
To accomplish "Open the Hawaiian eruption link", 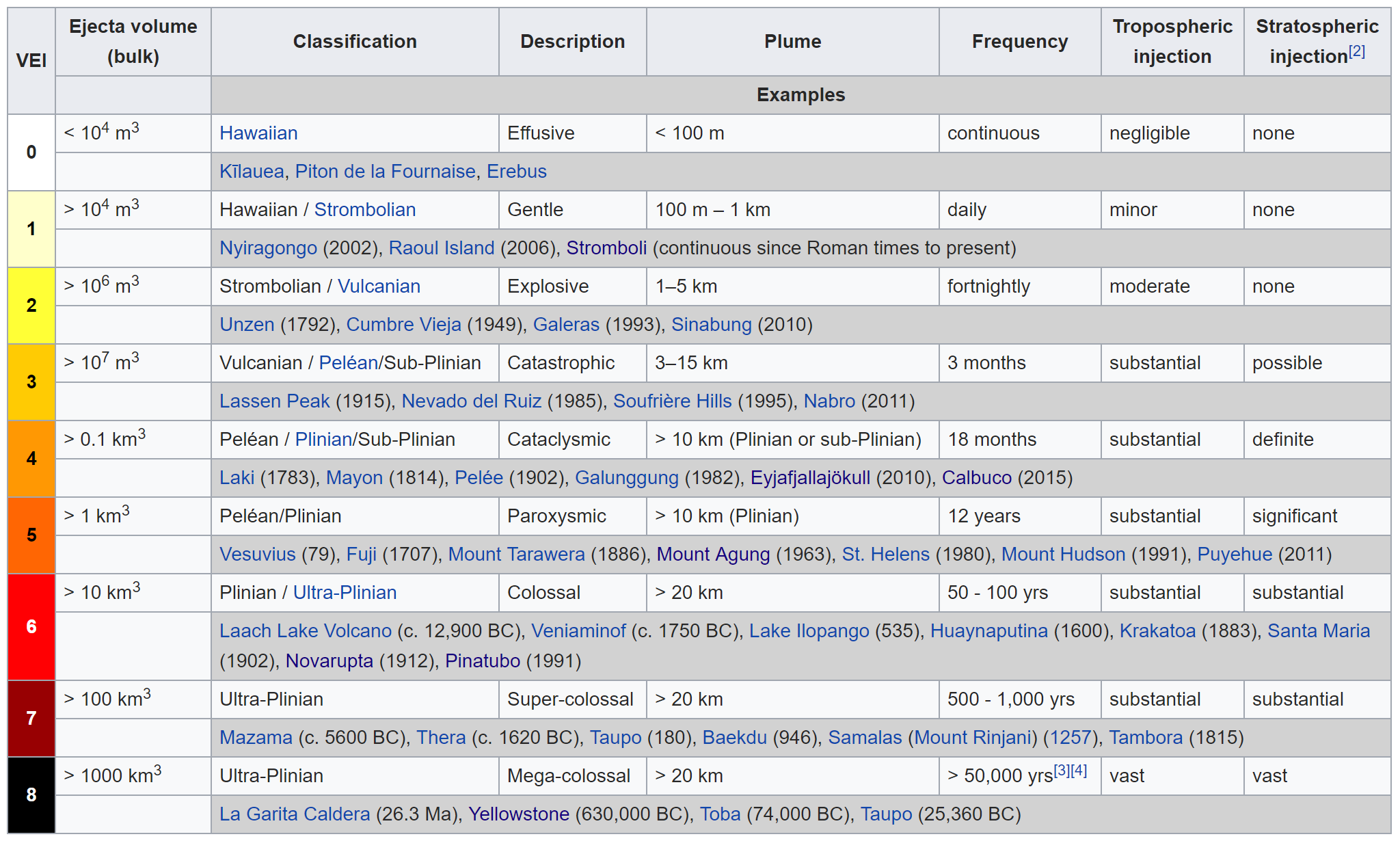I will 258,133.
